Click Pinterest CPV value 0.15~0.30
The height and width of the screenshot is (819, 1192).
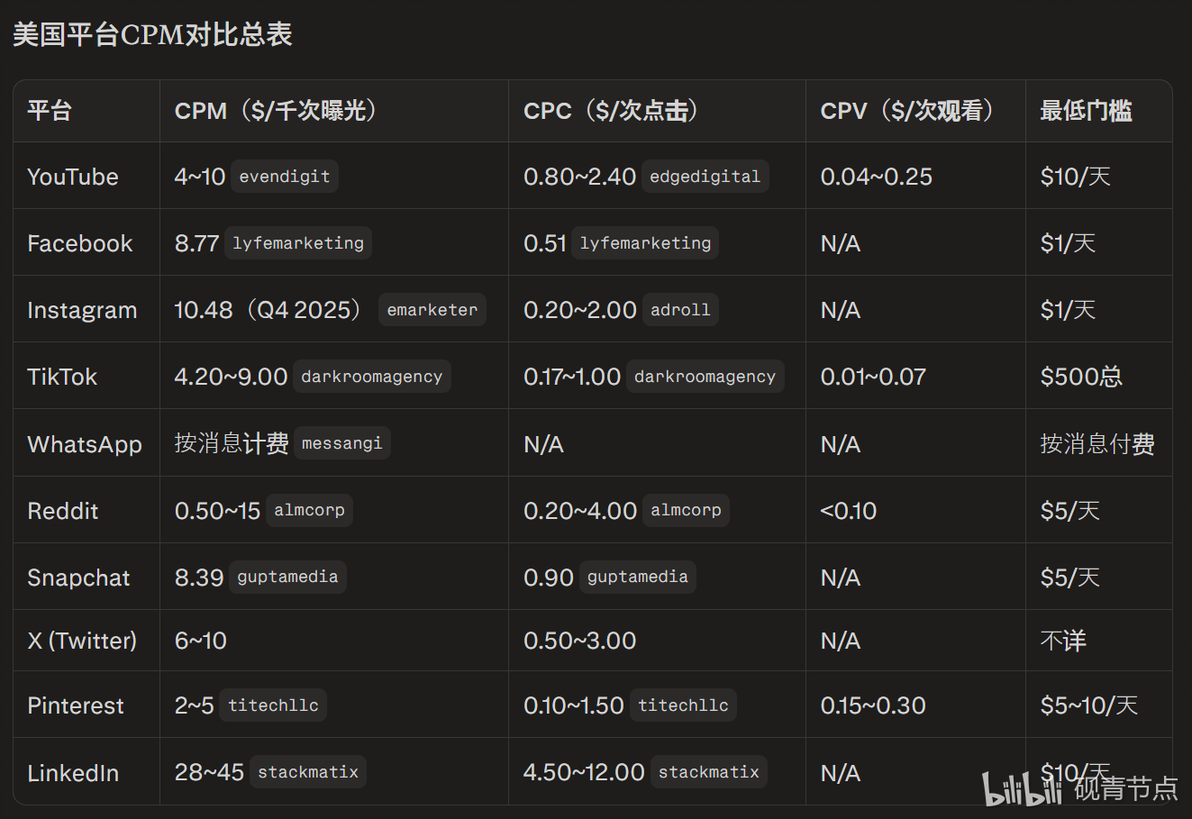(x=873, y=706)
